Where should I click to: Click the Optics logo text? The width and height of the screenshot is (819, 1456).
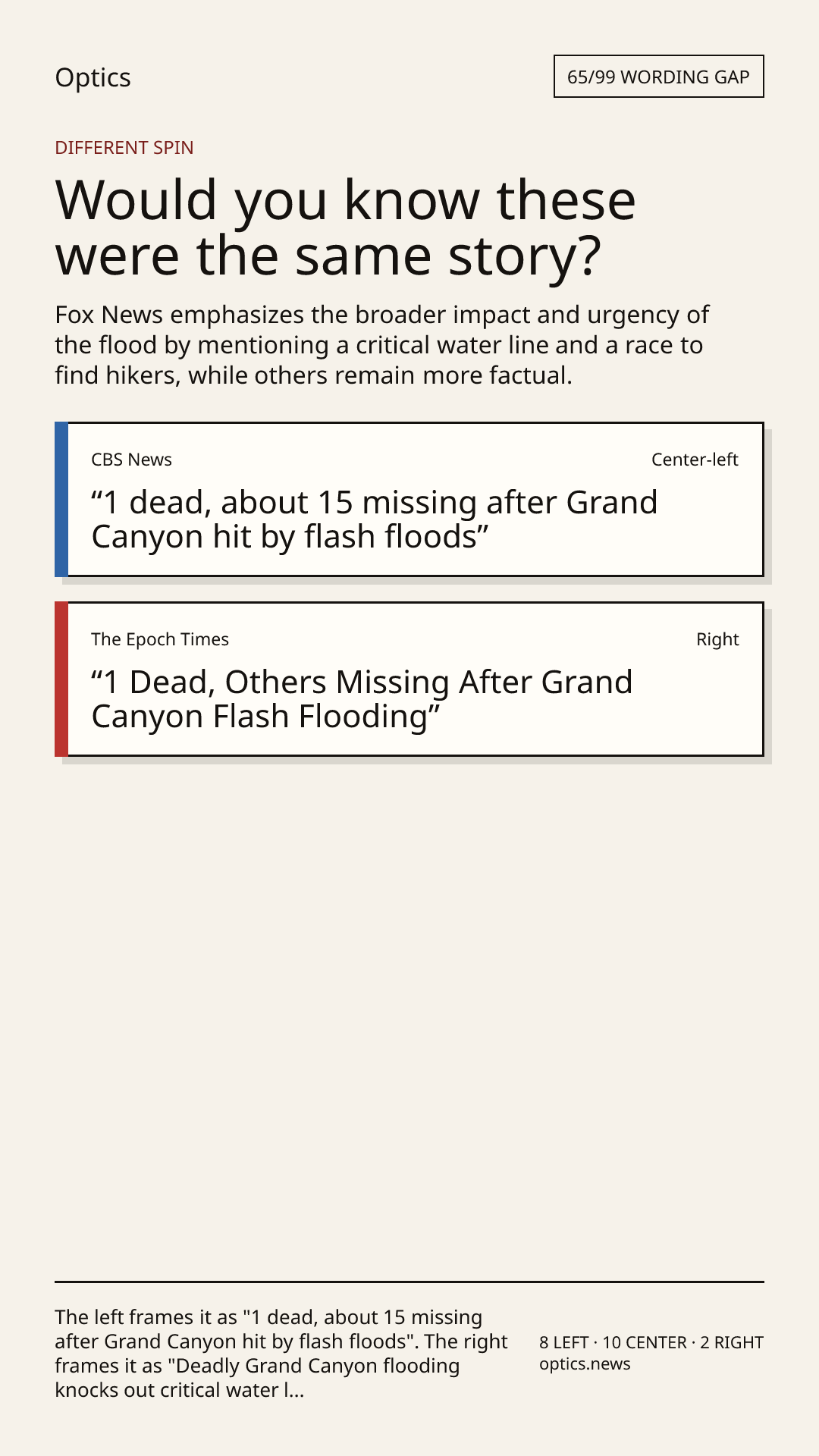point(93,77)
